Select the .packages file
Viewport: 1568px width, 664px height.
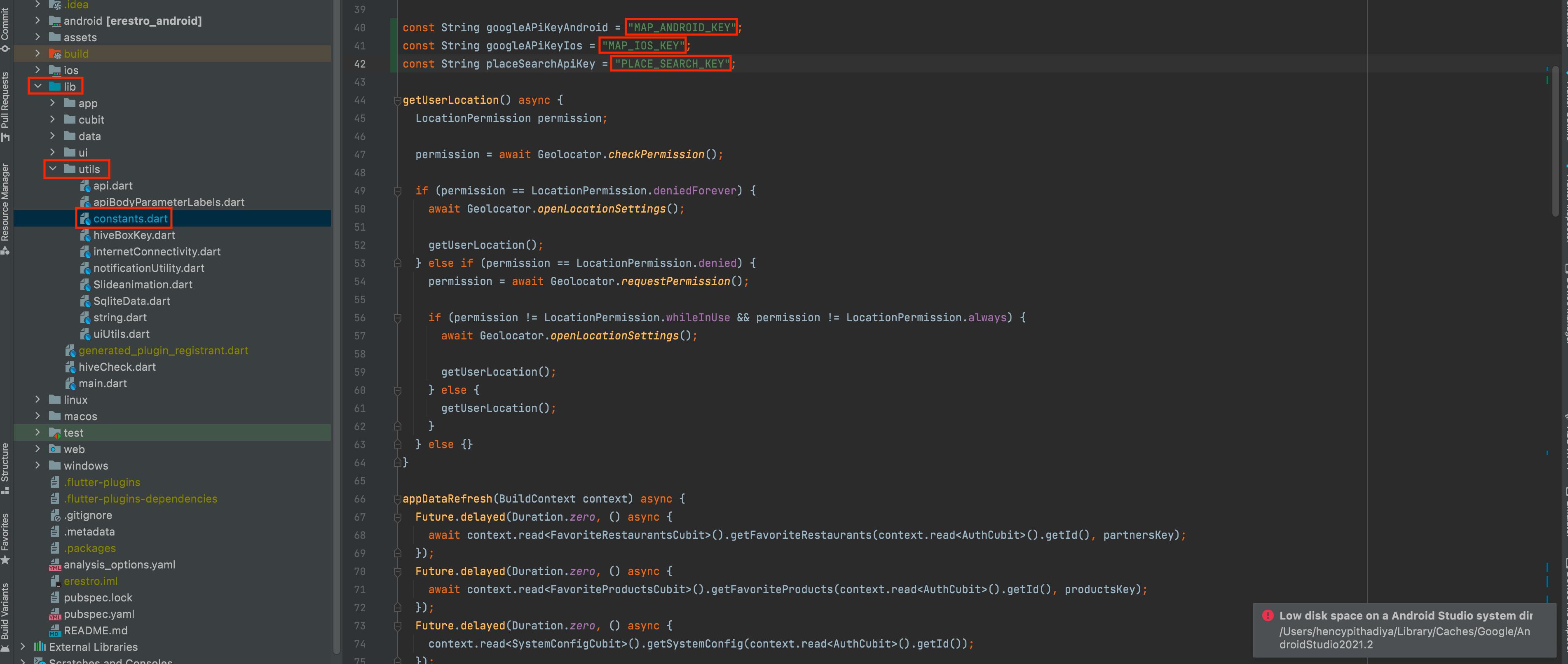(x=90, y=548)
